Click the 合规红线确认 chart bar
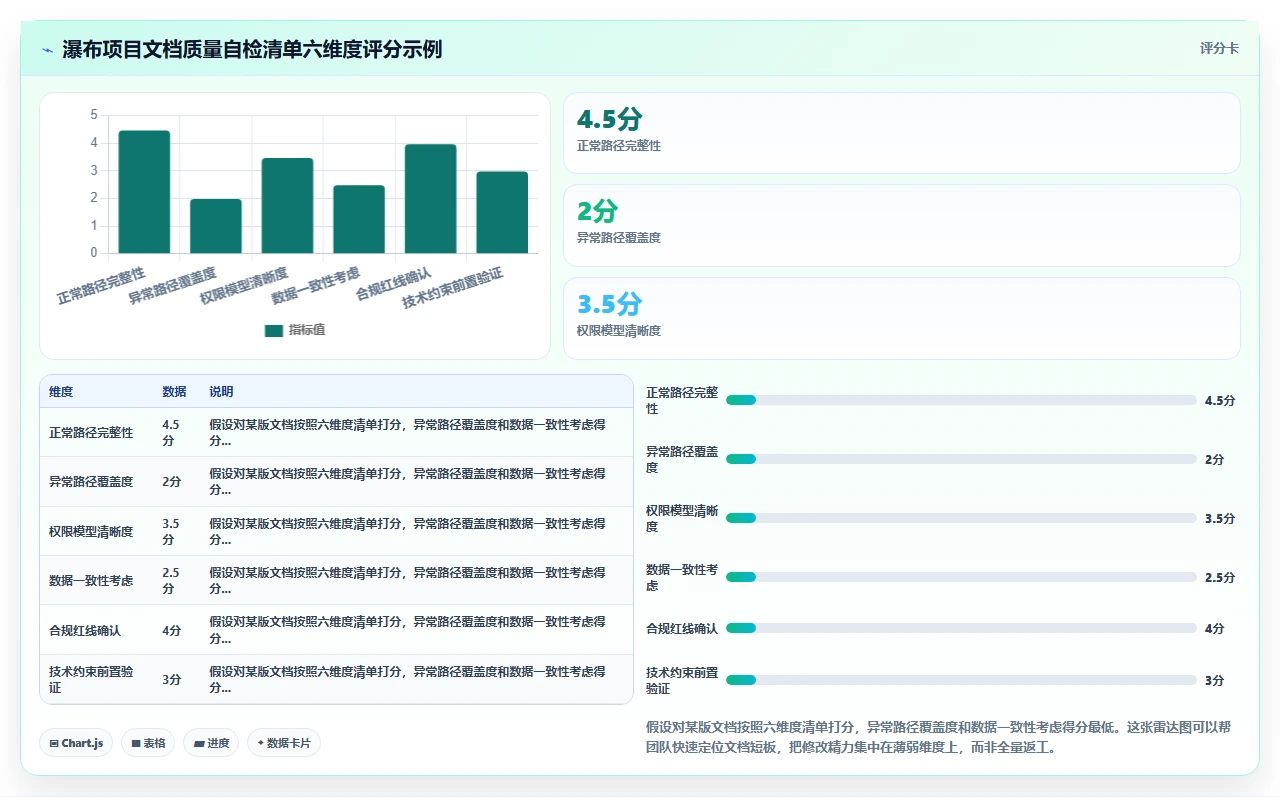The width and height of the screenshot is (1280, 797). pos(430,199)
